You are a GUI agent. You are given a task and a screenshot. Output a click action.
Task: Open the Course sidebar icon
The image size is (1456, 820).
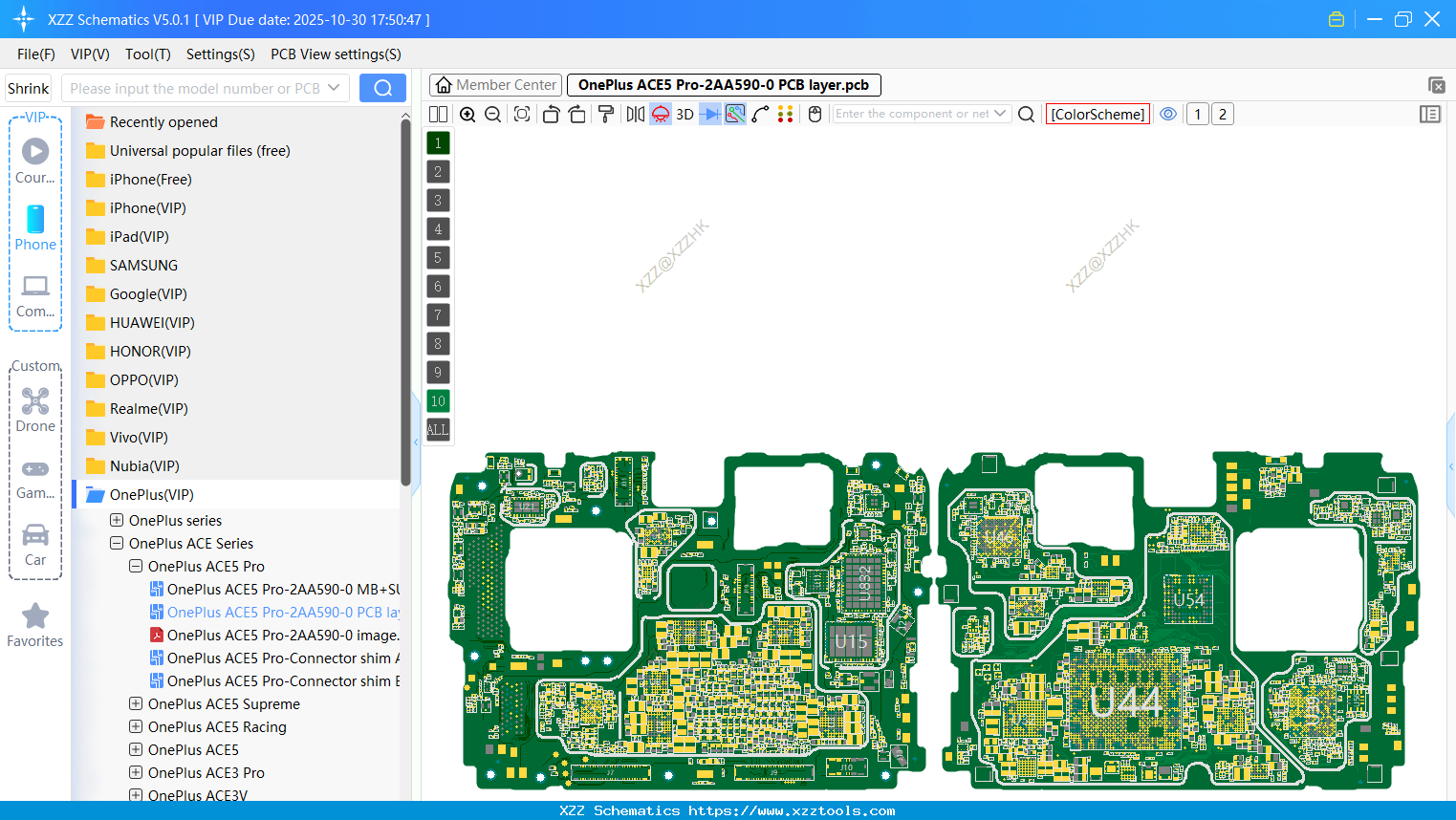click(35, 161)
